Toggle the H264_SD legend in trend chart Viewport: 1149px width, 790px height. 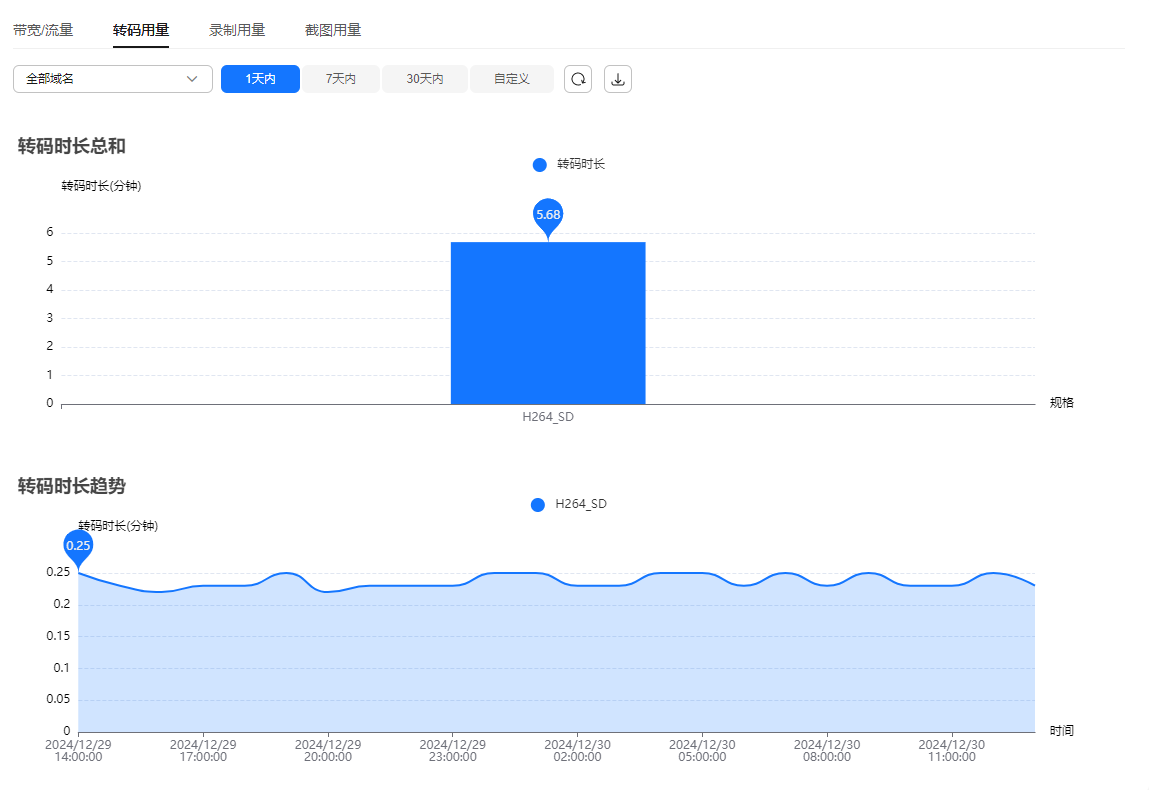tap(569, 504)
